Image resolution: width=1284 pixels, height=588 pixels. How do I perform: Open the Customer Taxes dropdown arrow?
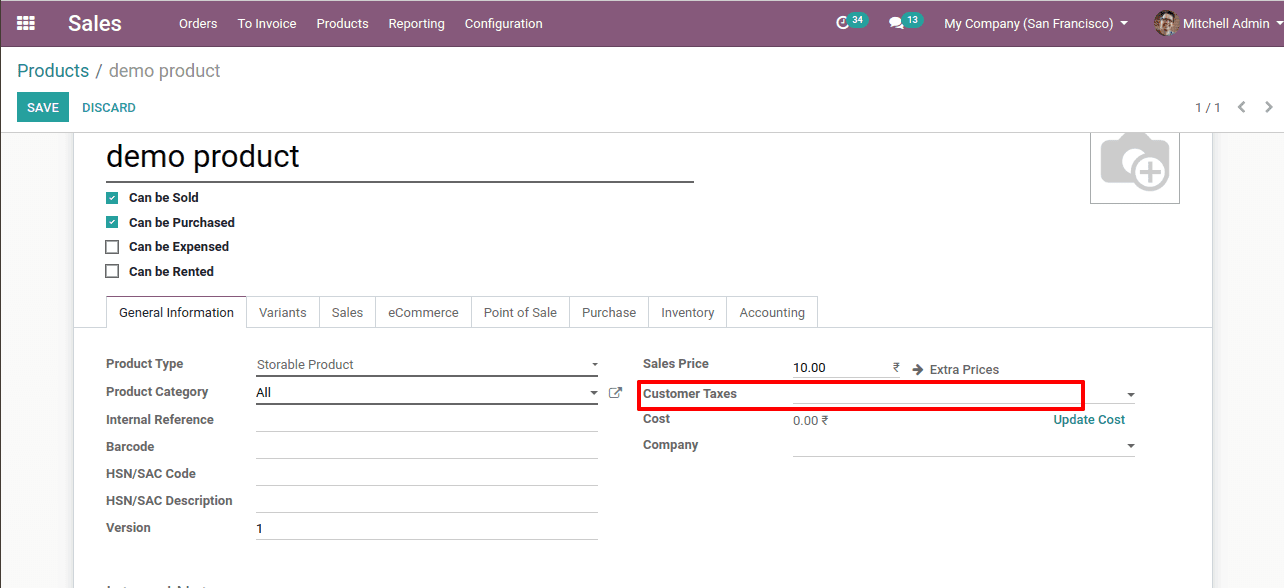[1131, 395]
